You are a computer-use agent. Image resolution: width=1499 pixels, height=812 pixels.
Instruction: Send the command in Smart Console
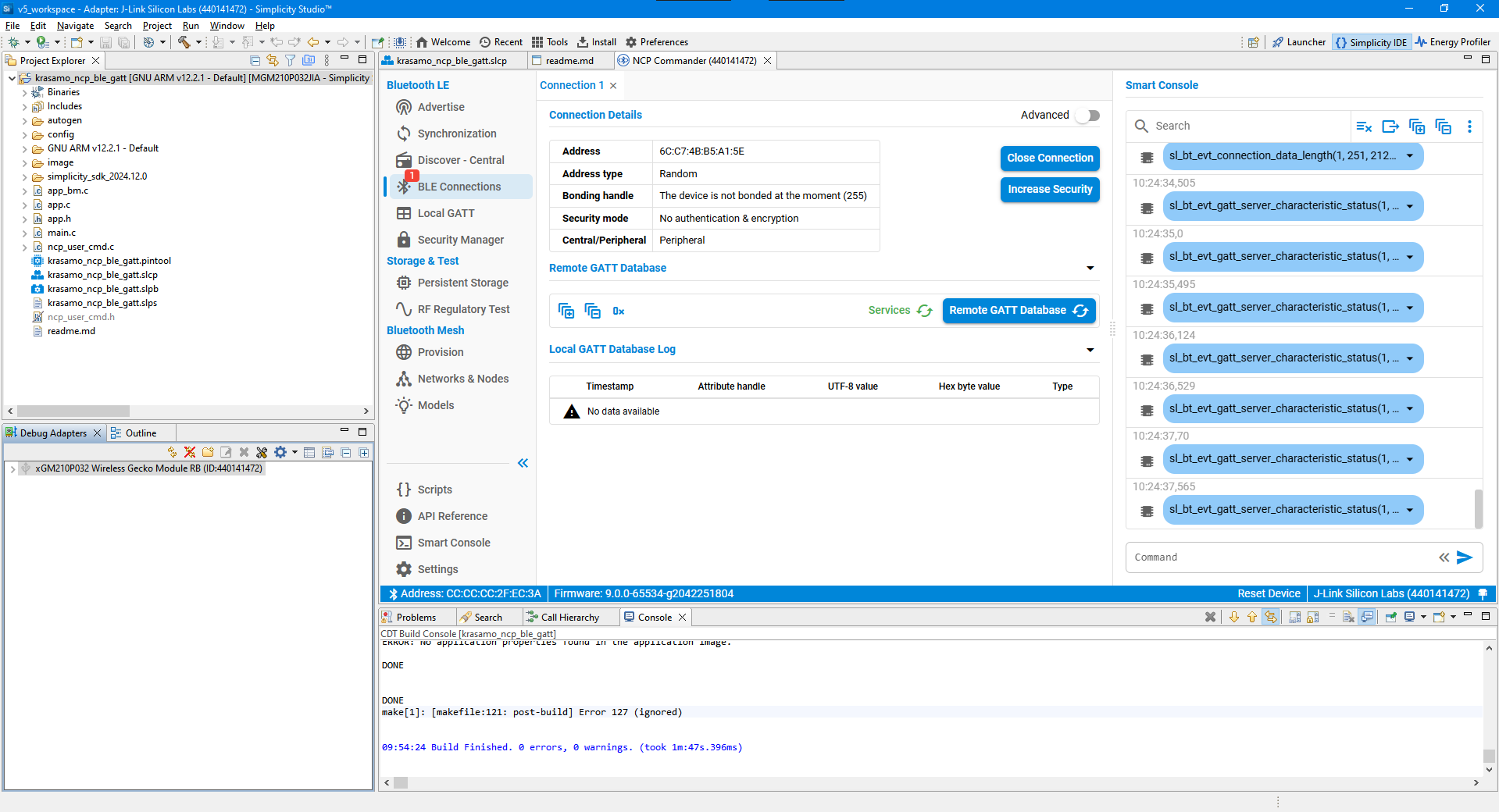pos(1465,557)
